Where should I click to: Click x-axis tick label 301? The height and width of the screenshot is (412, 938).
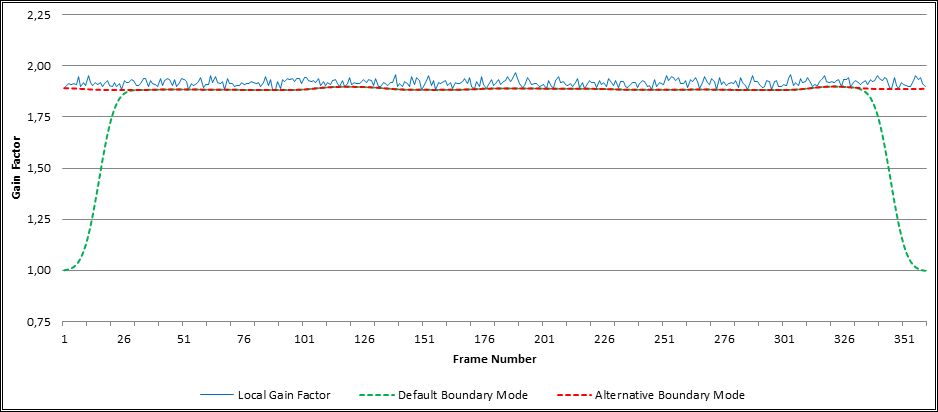(784, 339)
